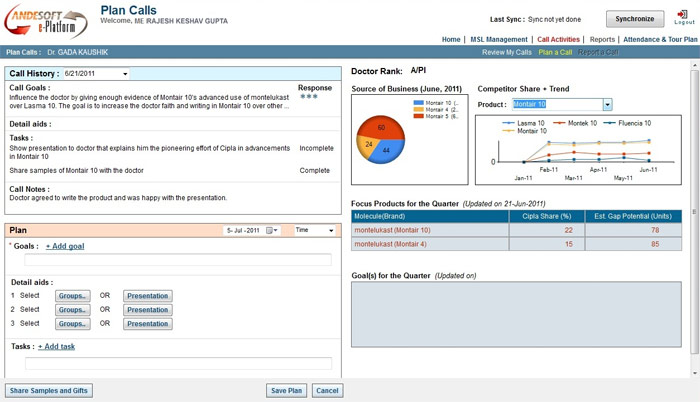700x402 pixels.
Task: Switch to Report a Call tab
Action: pyautogui.click(x=598, y=52)
